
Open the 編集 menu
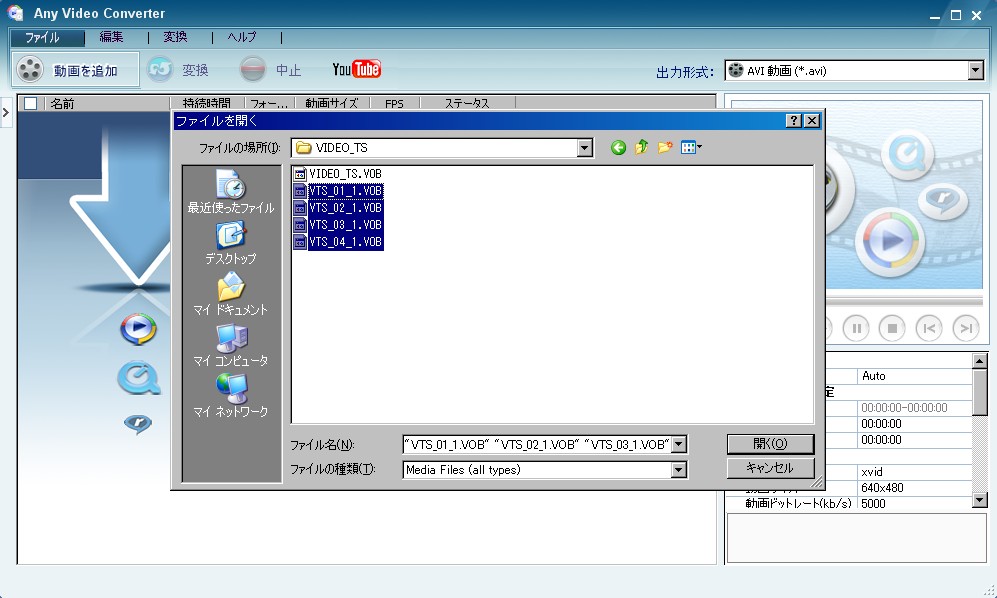[111, 38]
